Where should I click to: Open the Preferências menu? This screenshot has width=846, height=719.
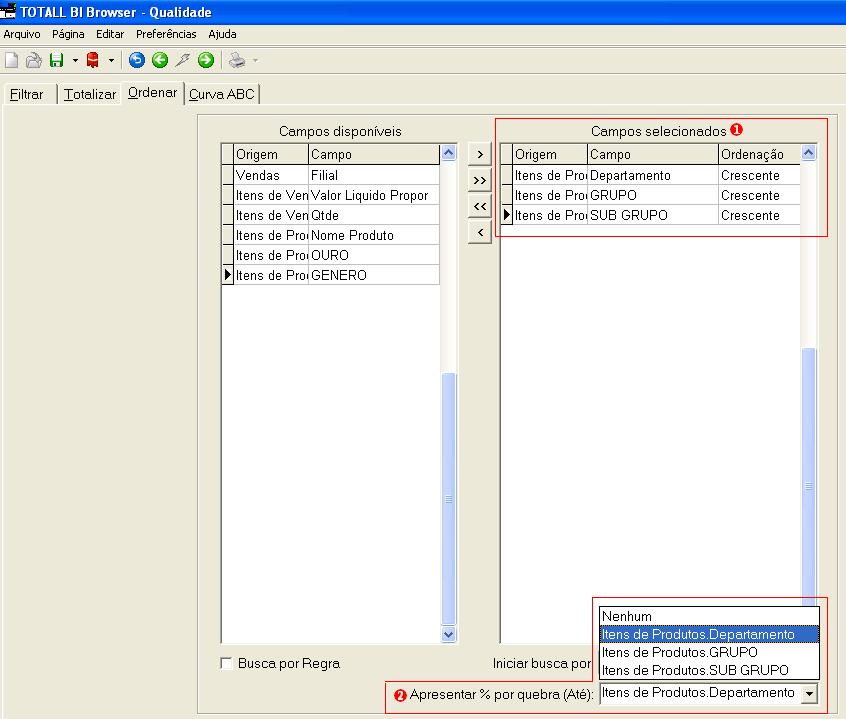166,34
